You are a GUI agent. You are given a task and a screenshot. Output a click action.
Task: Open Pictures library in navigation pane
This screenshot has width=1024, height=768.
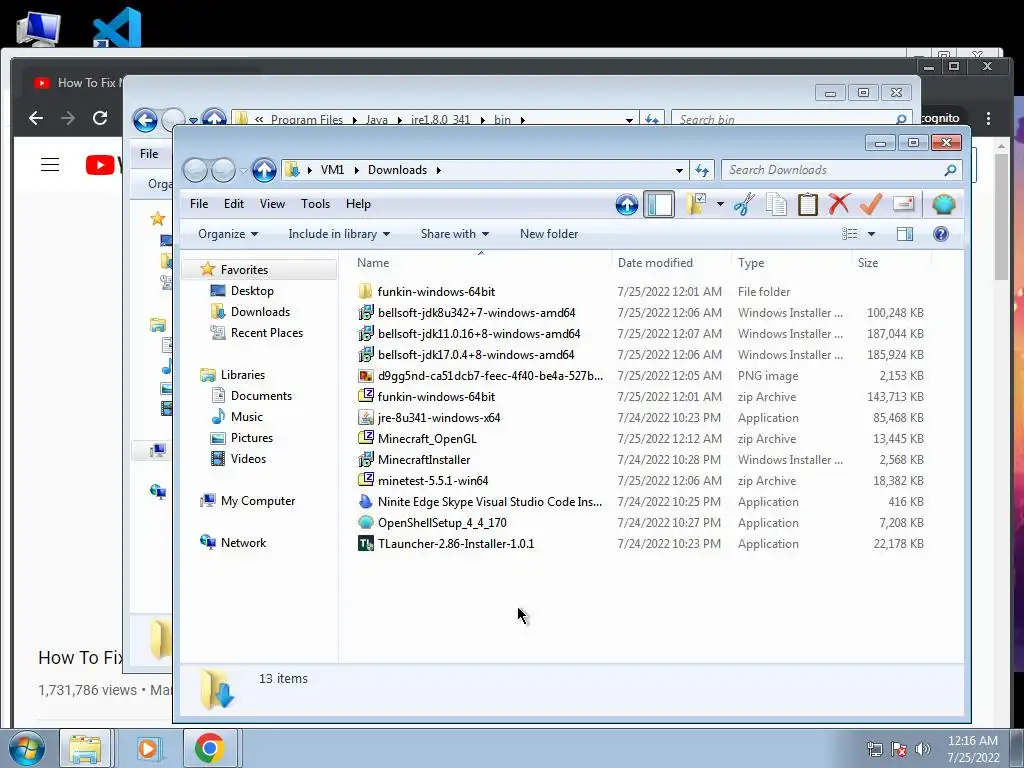click(251, 438)
